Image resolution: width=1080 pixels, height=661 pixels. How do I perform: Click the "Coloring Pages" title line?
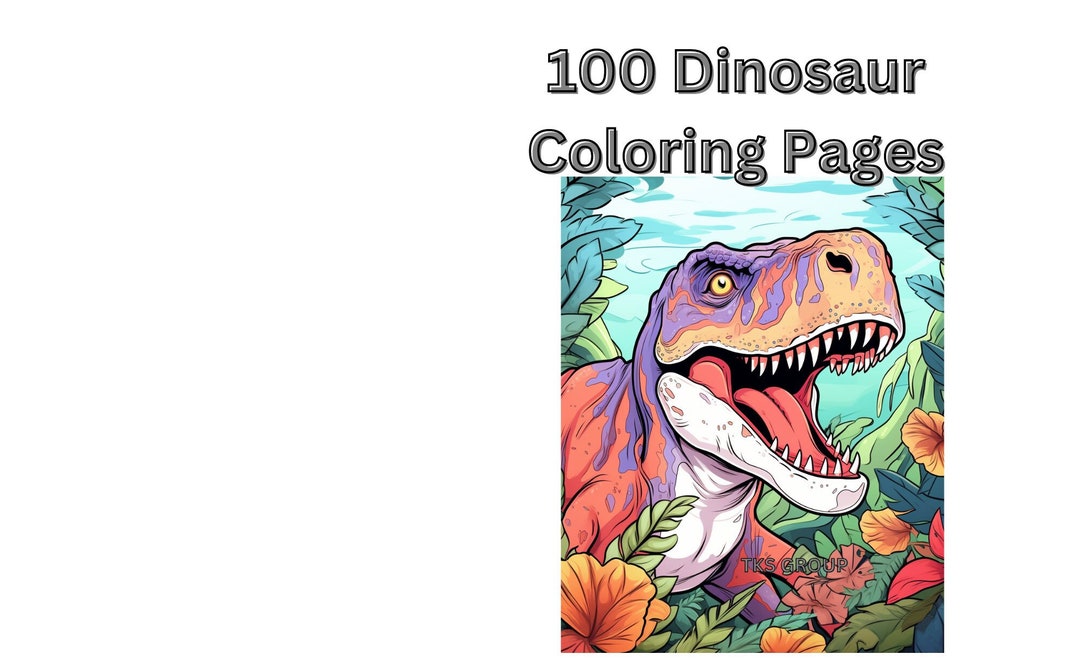[736, 153]
